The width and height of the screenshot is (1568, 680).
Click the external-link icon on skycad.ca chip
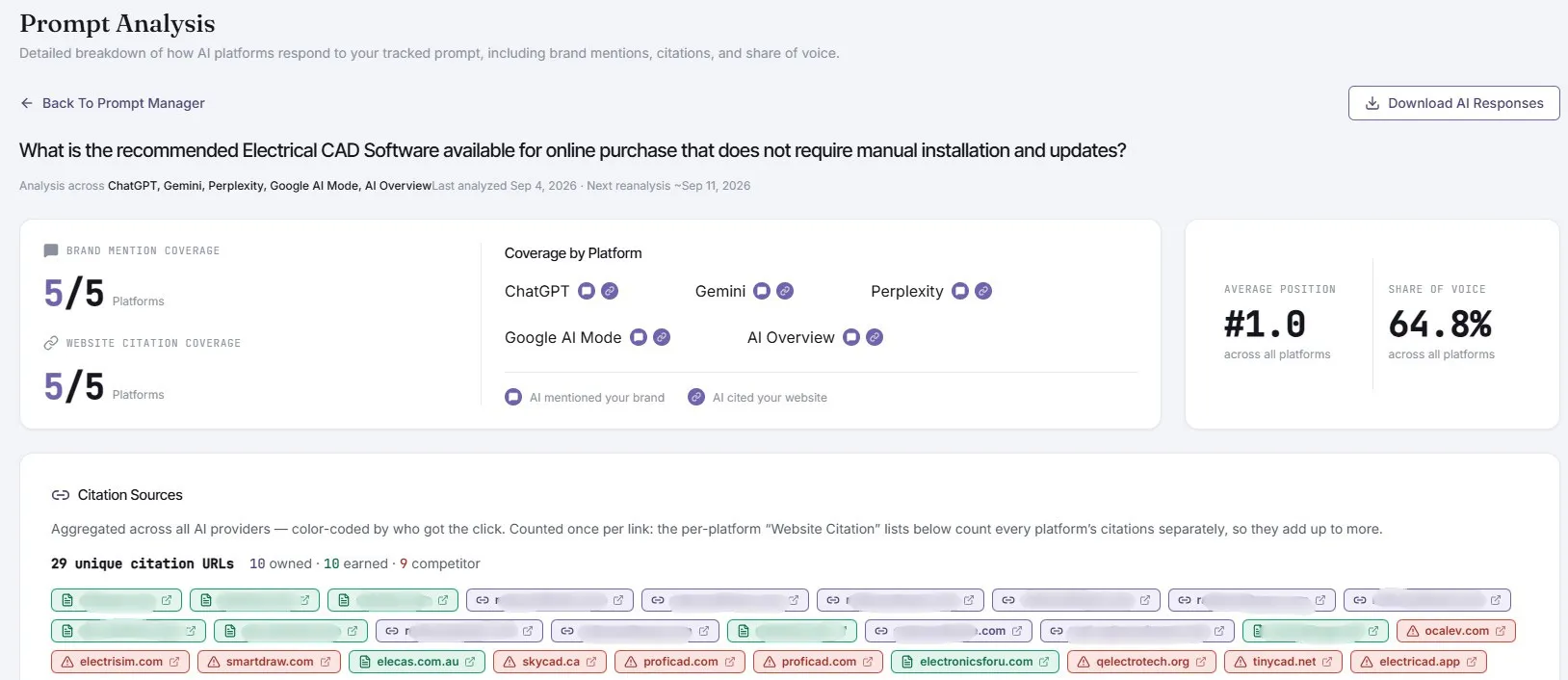(x=591, y=662)
